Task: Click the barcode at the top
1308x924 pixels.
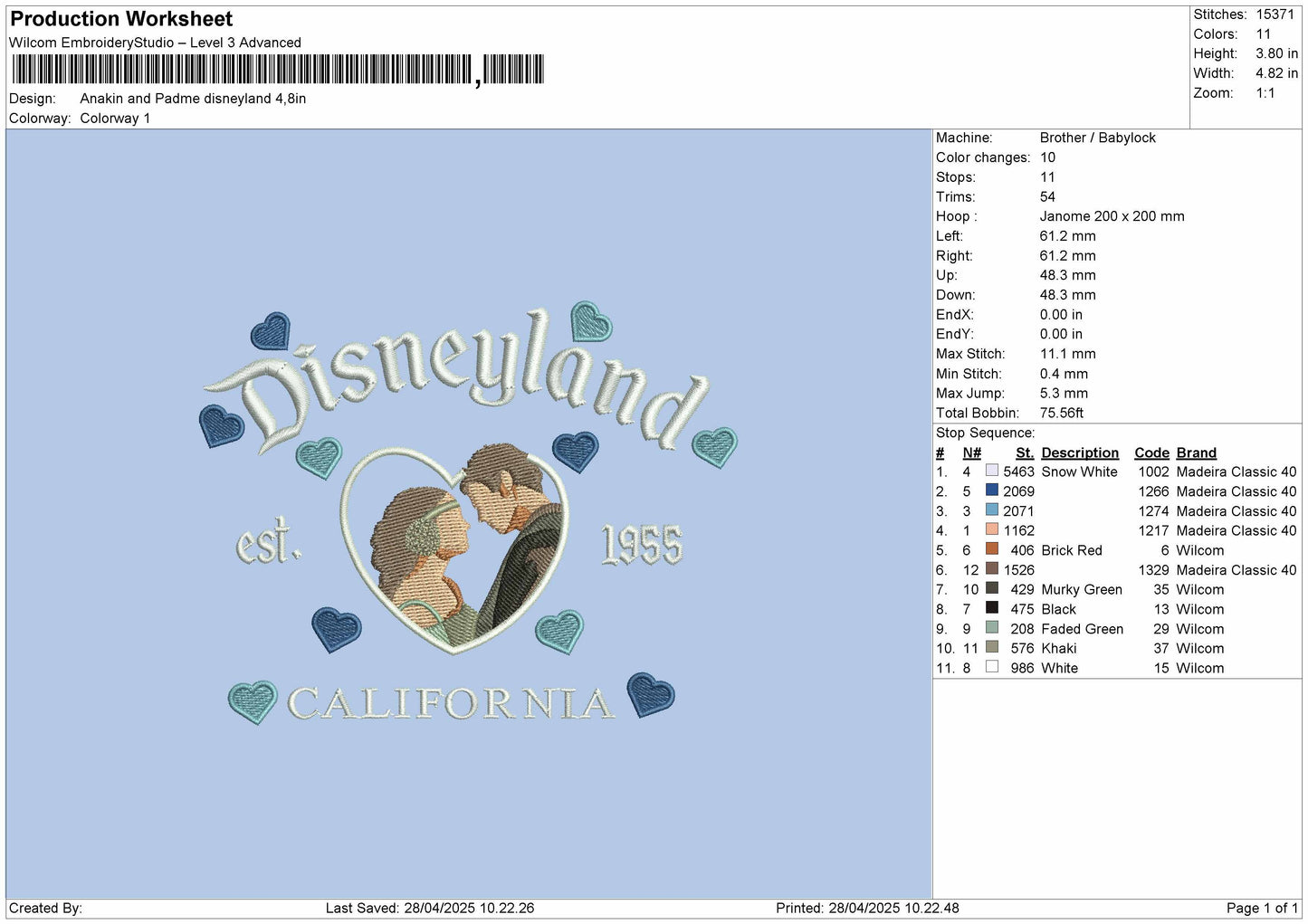Action: (x=278, y=70)
